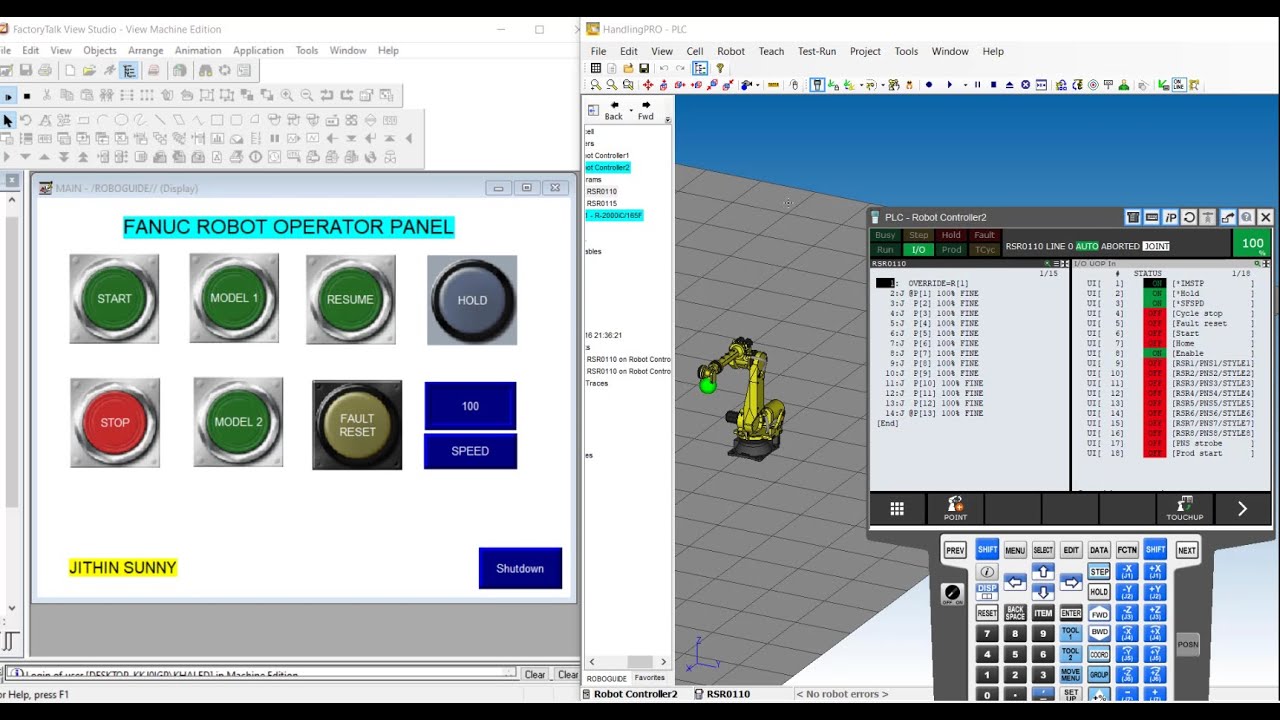Click the iP icon in pendant title bar
The height and width of the screenshot is (720, 1280).
tap(1171, 217)
